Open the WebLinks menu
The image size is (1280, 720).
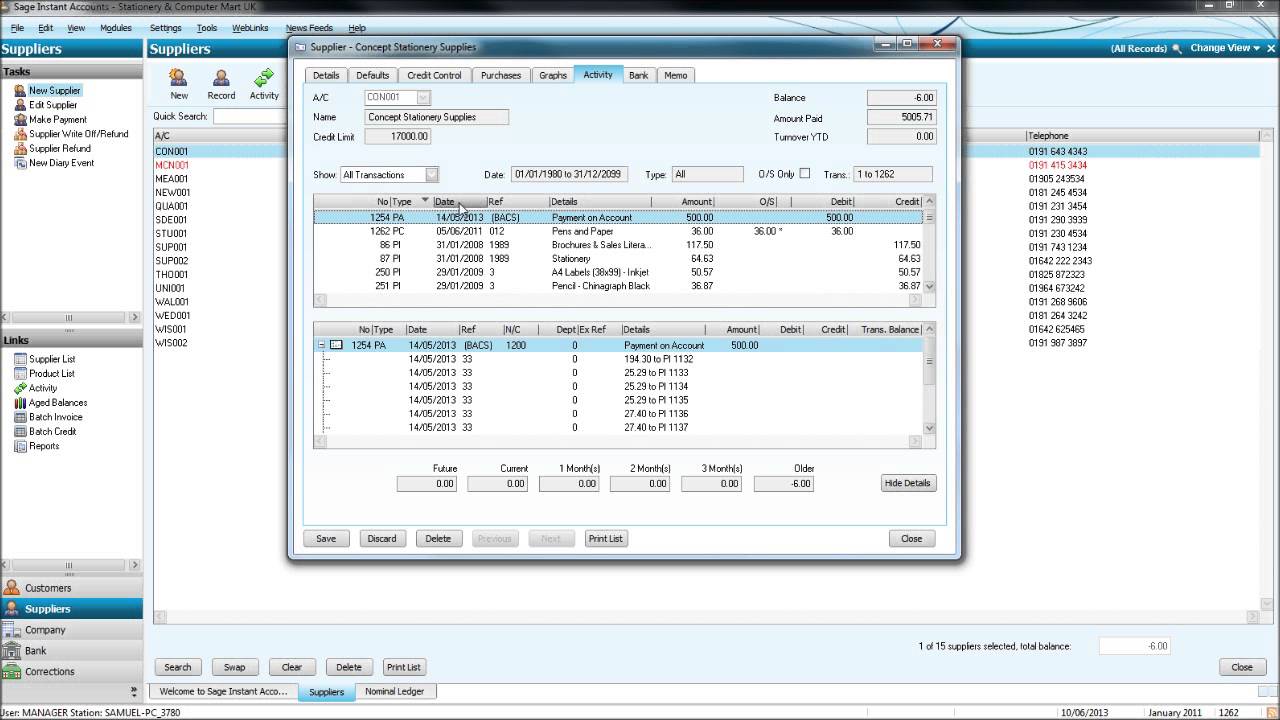(250, 28)
